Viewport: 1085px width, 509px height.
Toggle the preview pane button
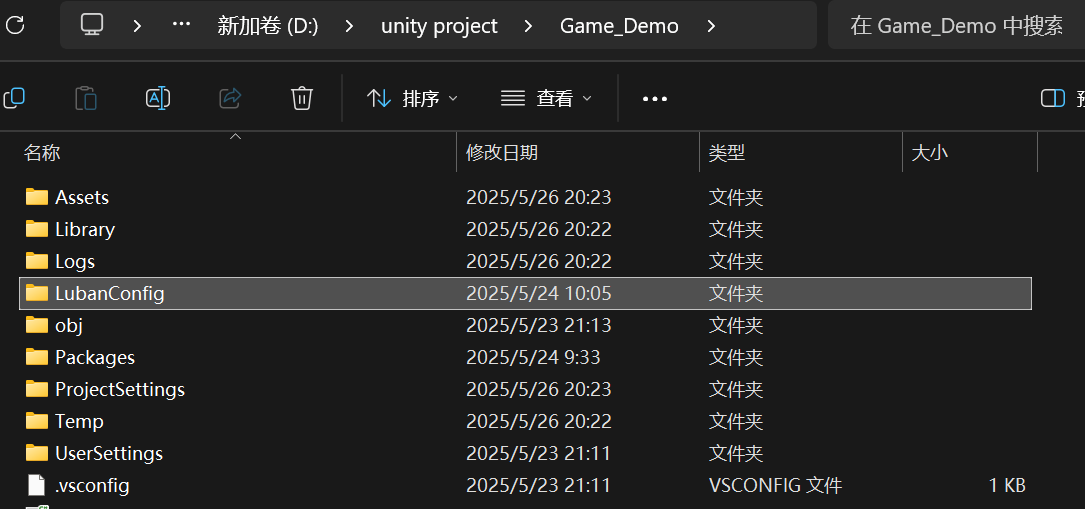(1053, 98)
